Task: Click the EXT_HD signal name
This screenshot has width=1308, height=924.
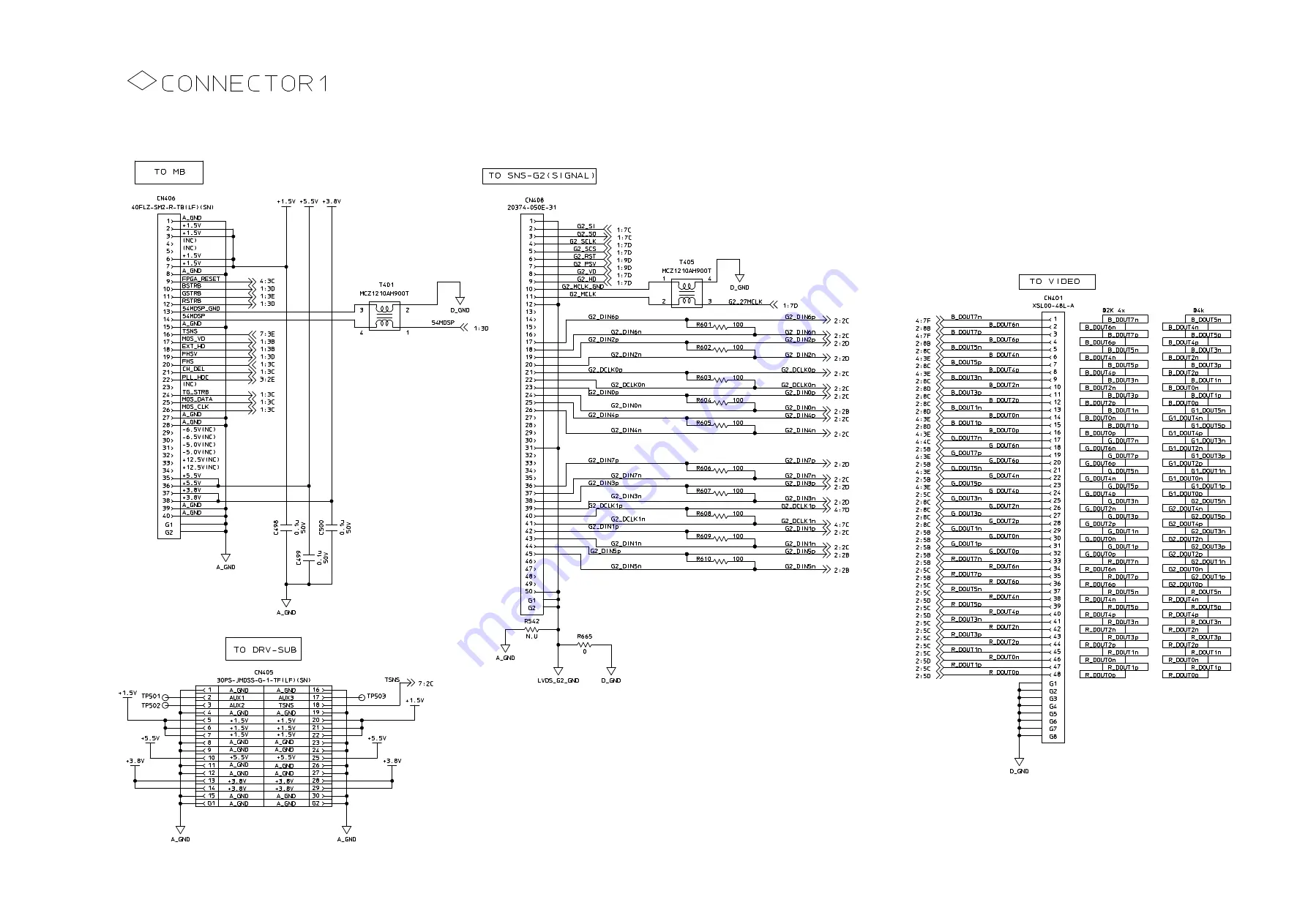Action: point(194,346)
